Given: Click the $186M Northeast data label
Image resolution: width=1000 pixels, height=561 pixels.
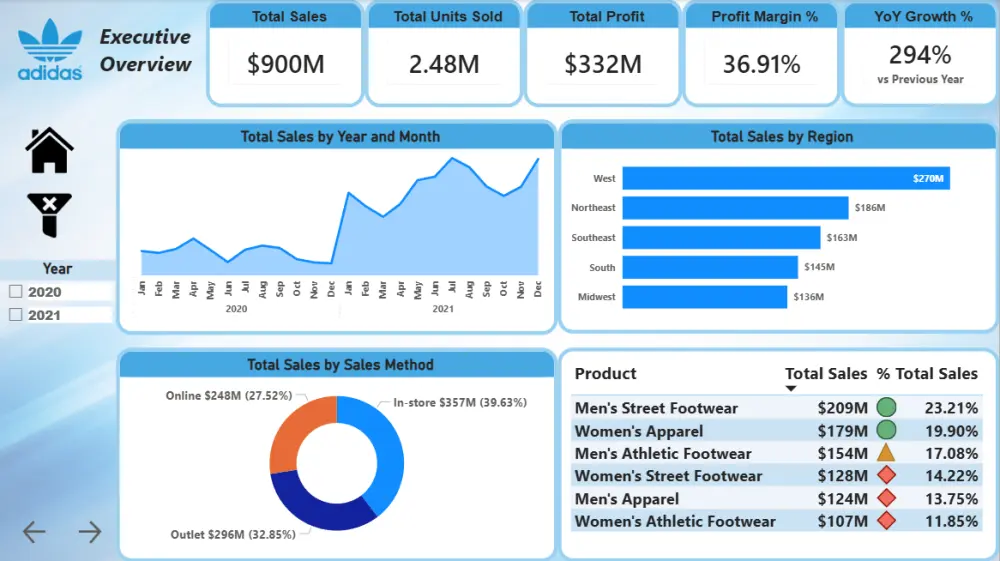Looking at the screenshot, I should (x=870, y=208).
